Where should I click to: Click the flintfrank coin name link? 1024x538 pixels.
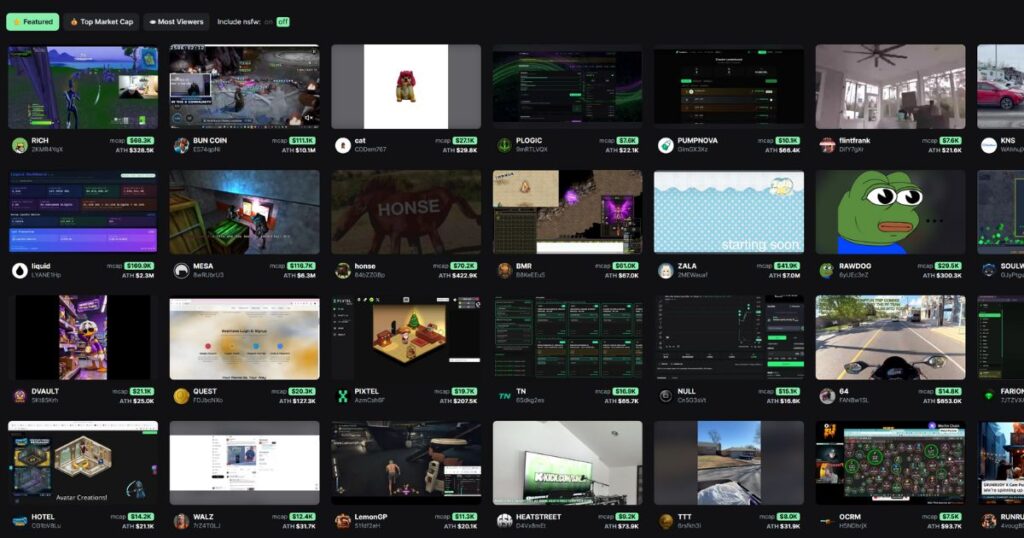point(860,141)
